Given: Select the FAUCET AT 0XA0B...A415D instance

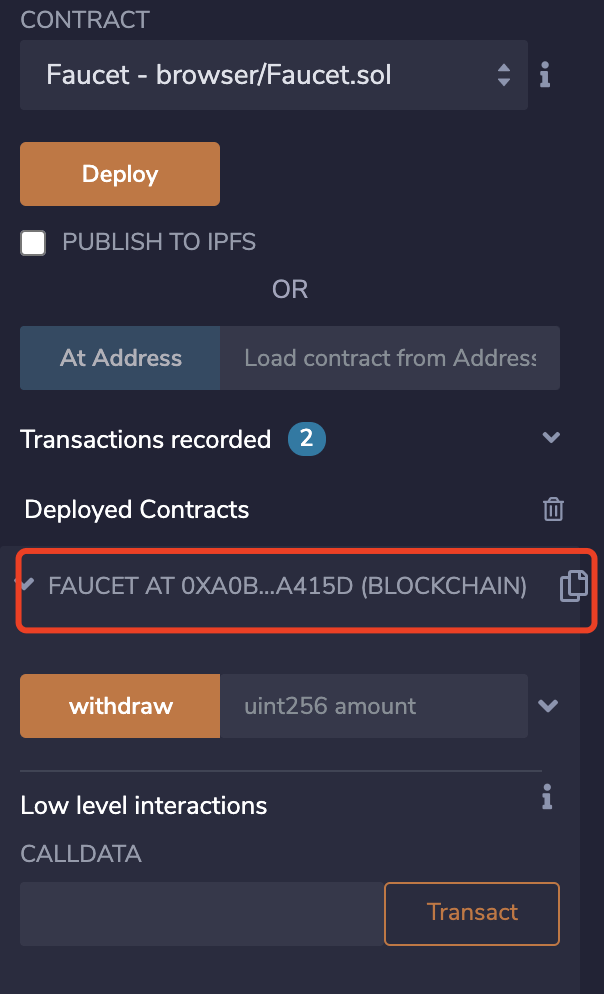Looking at the screenshot, I should click(x=287, y=586).
